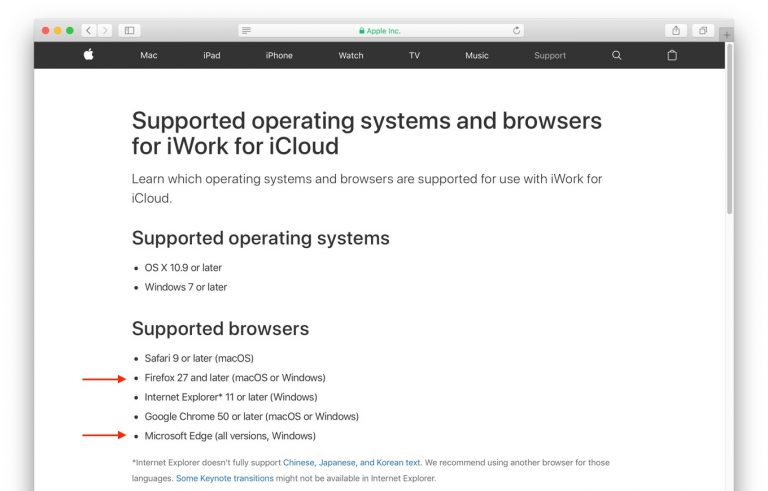Open Reader view icon in address bar
The width and height of the screenshot is (768, 491).
(x=246, y=30)
